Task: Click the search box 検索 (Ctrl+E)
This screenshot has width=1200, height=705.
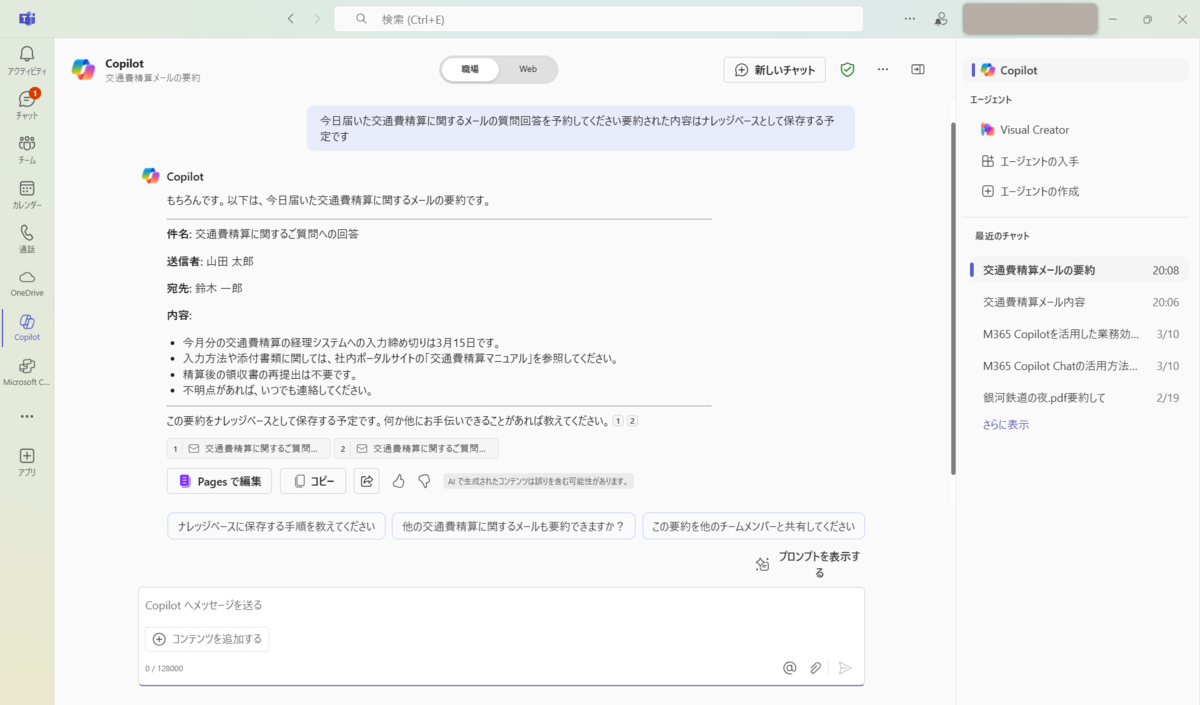Action: coord(598,19)
